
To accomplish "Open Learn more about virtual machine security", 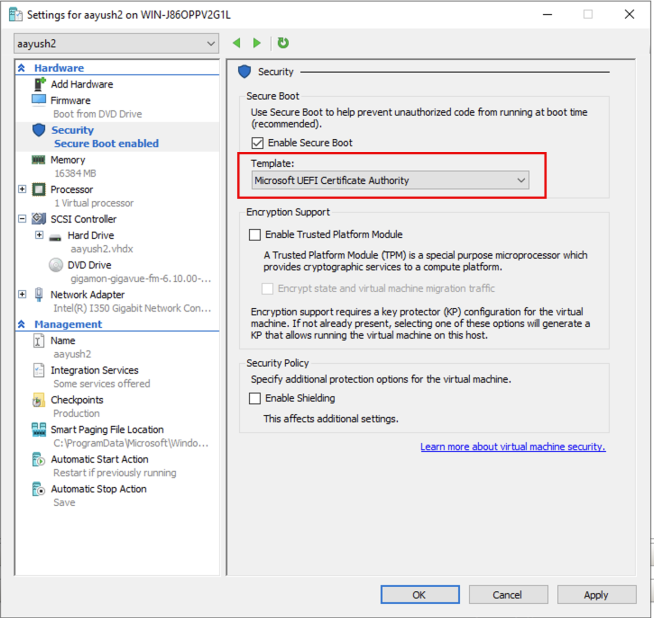I will tap(512, 447).
